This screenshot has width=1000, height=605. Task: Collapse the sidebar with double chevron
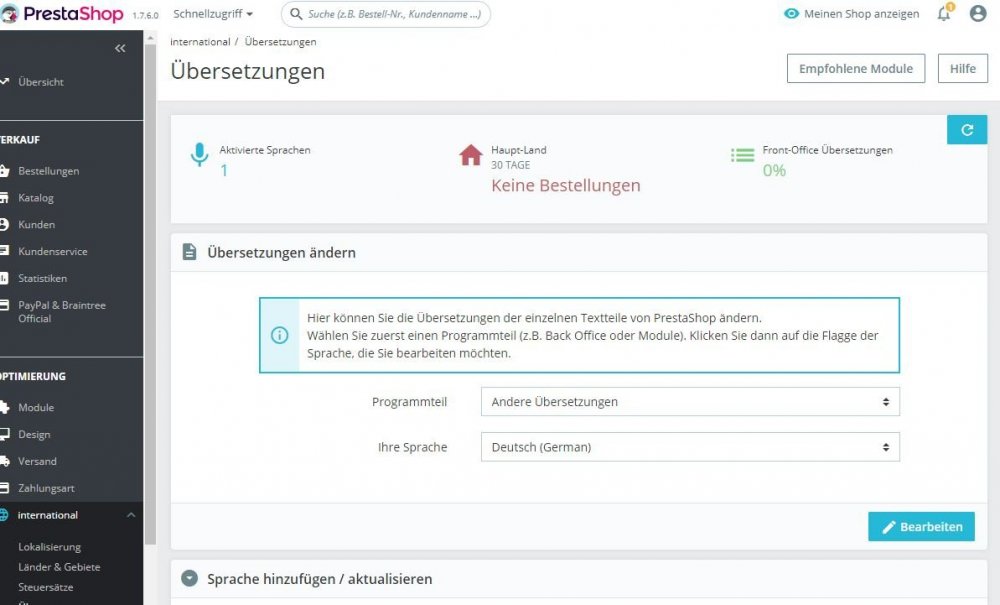point(120,48)
